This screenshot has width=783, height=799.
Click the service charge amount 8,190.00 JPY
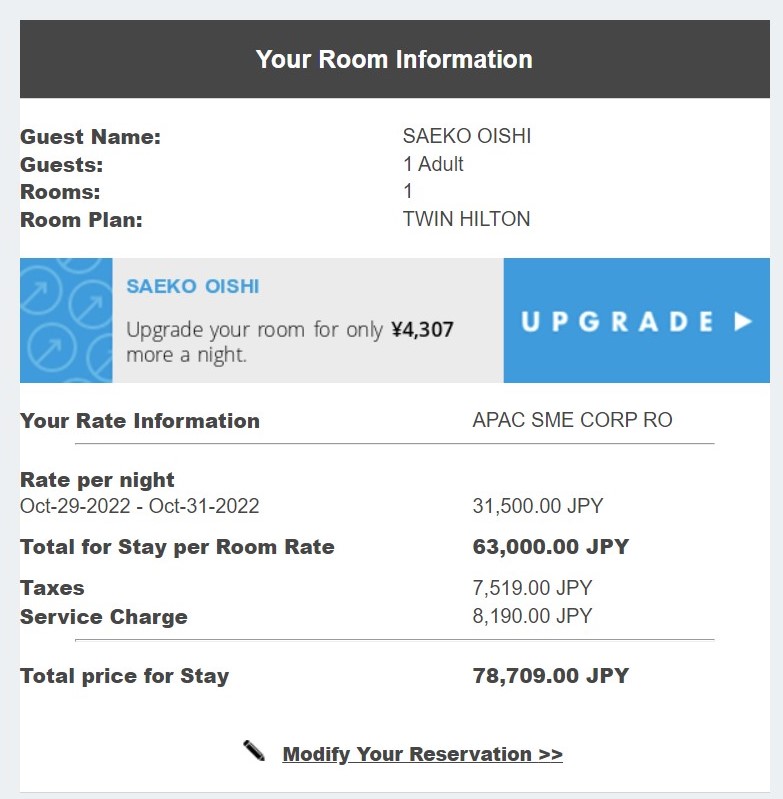532,616
